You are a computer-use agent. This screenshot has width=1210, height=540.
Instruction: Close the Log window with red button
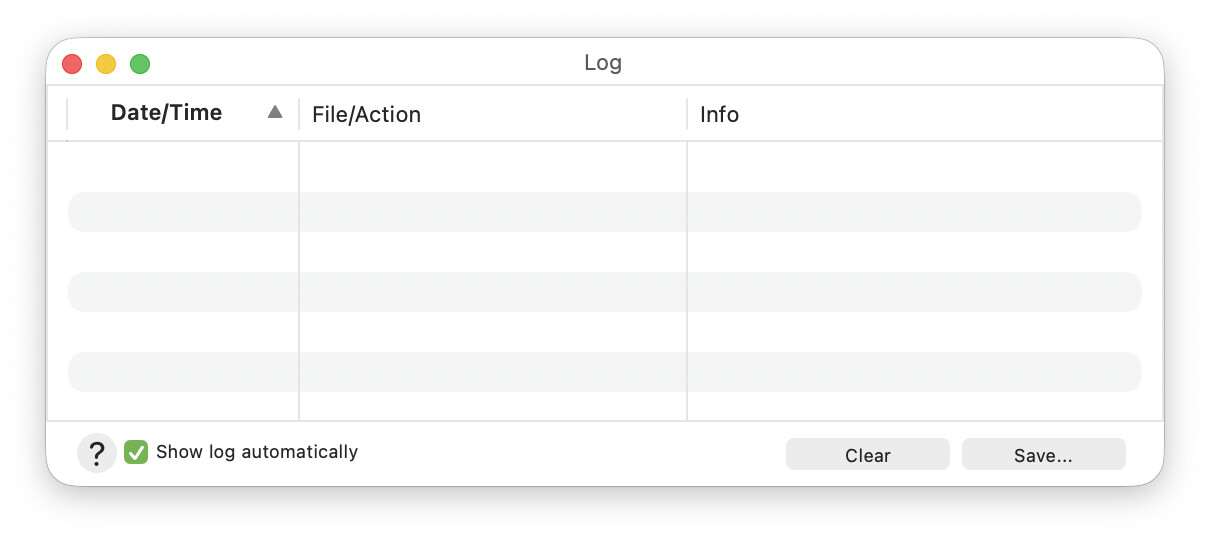[72, 64]
